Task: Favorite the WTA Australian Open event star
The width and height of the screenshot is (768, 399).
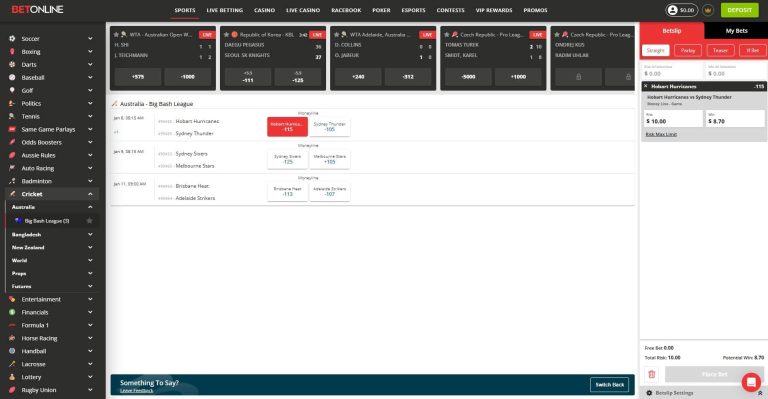Action: tap(116, 35)
